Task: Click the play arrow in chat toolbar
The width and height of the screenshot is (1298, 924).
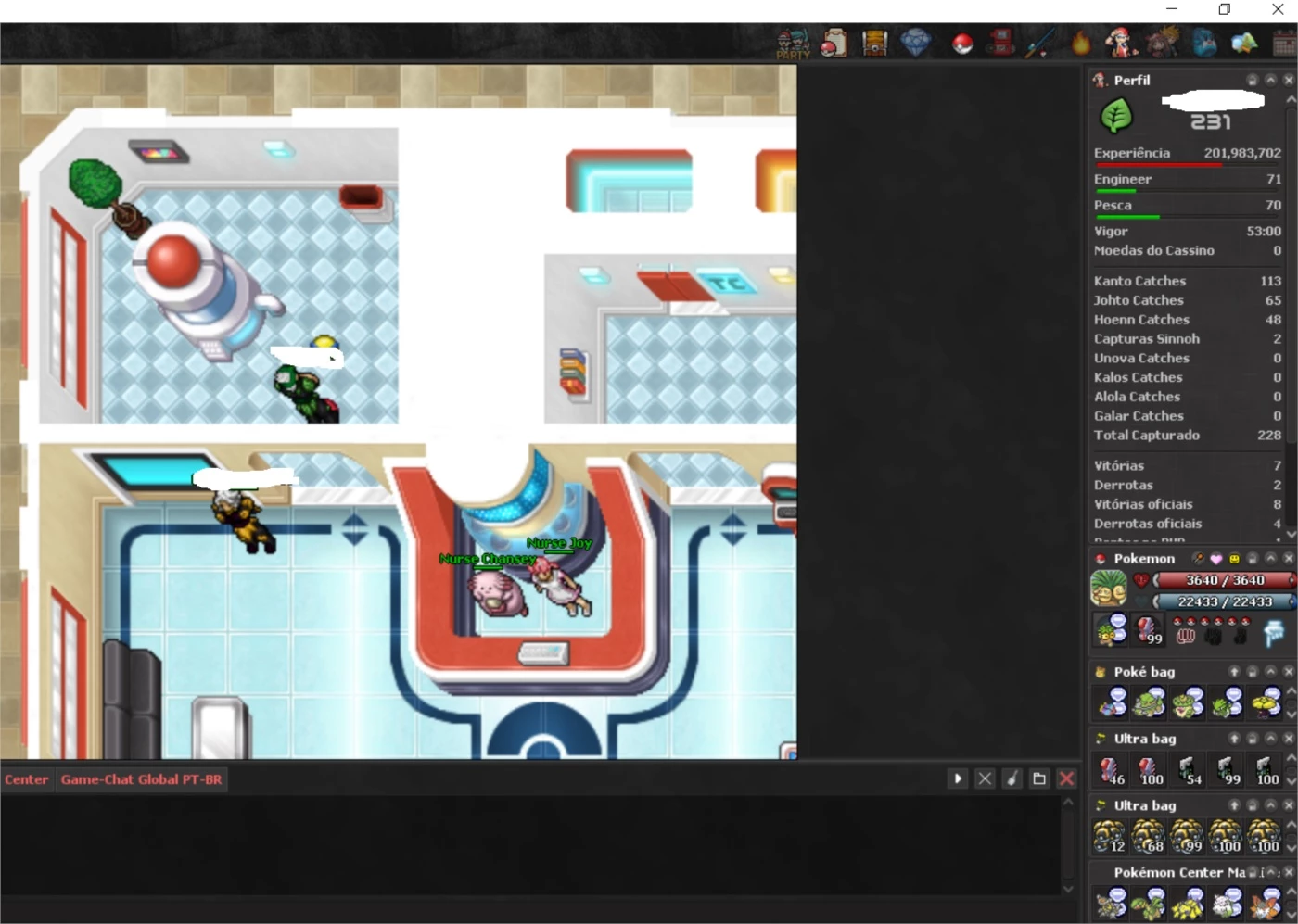Action: [x=958, y=778]
